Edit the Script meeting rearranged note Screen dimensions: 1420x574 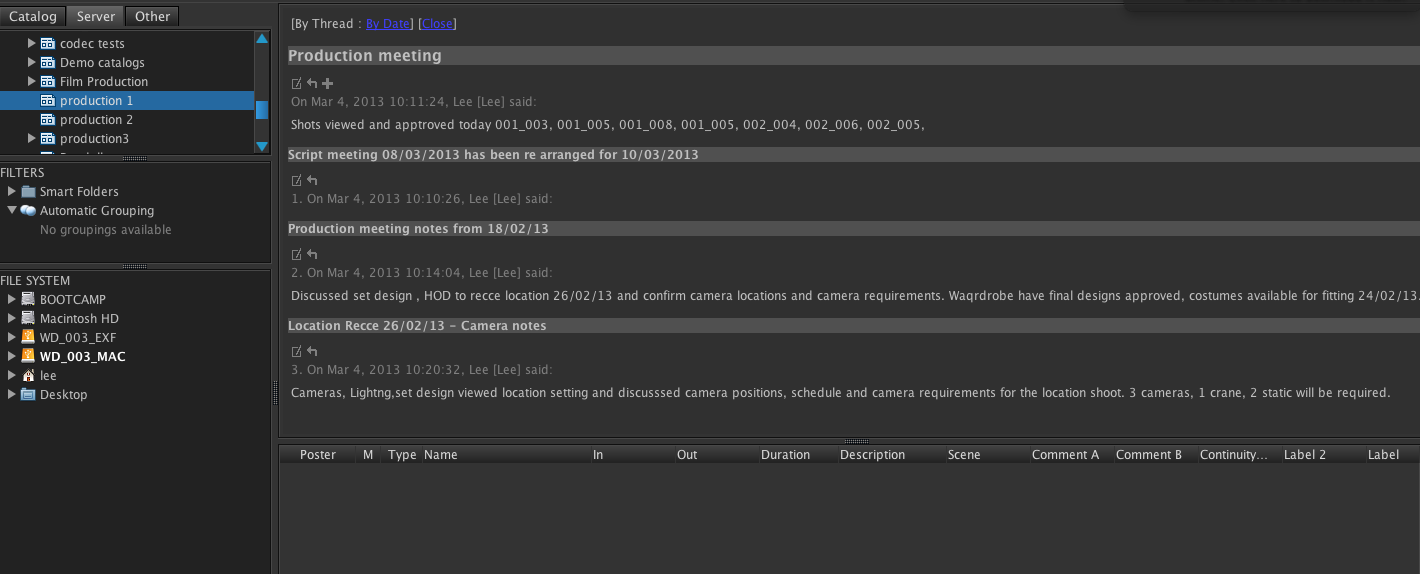(x=296, y=181)
